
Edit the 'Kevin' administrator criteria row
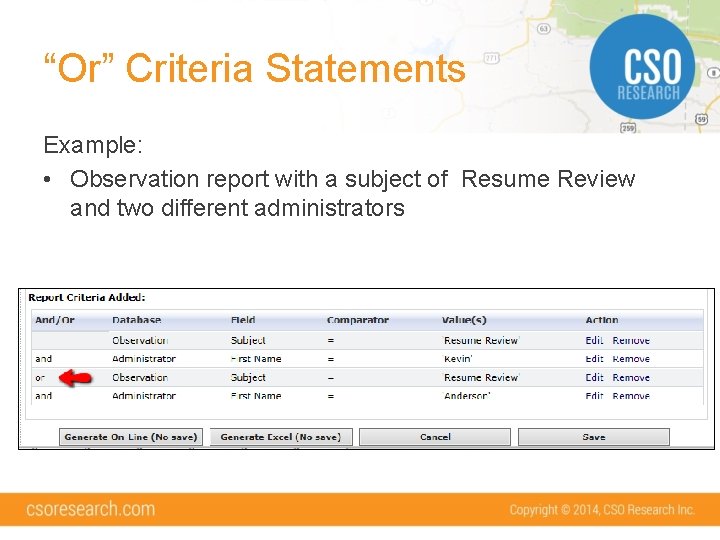(x=594, y=359)
